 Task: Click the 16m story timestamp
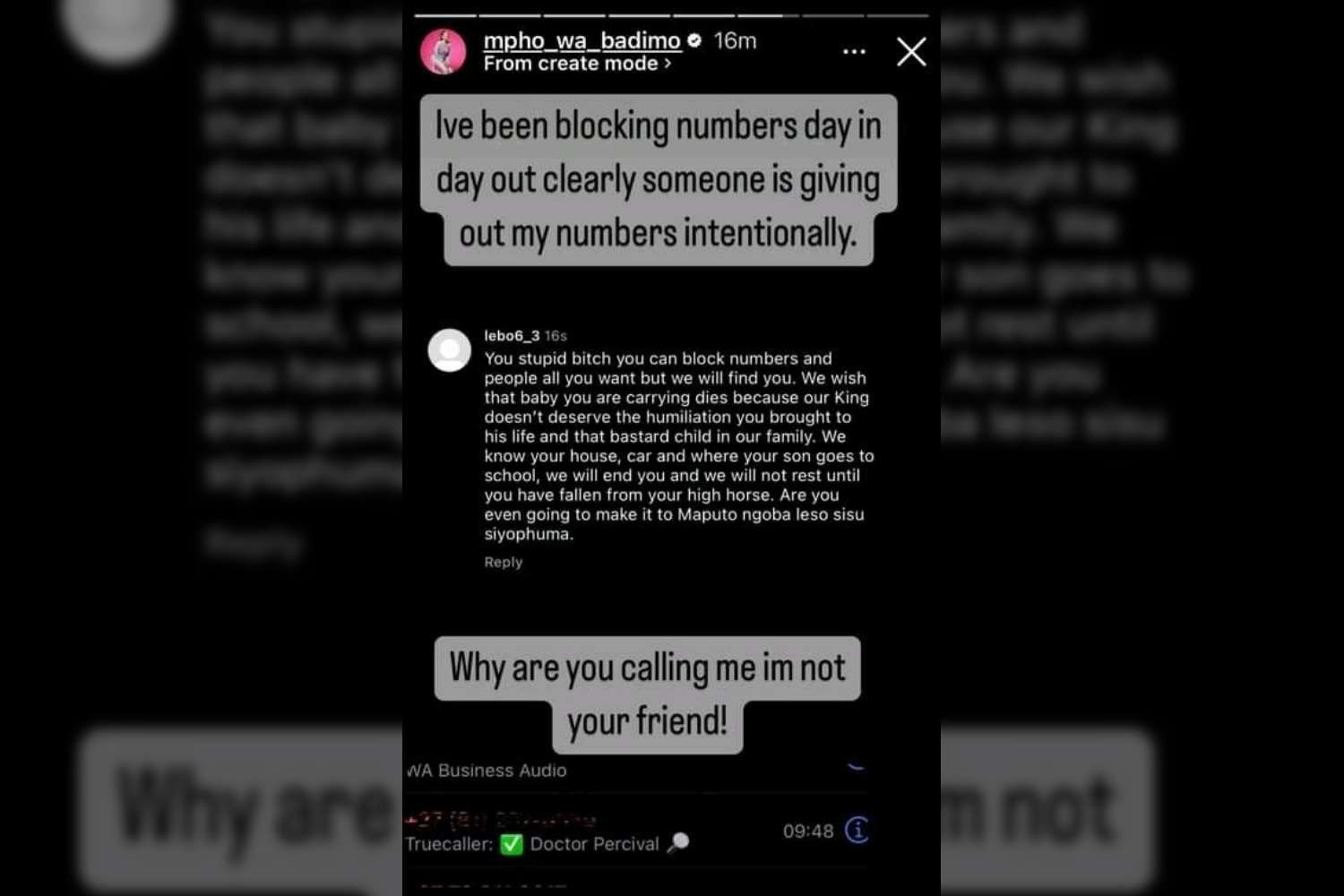735,40
